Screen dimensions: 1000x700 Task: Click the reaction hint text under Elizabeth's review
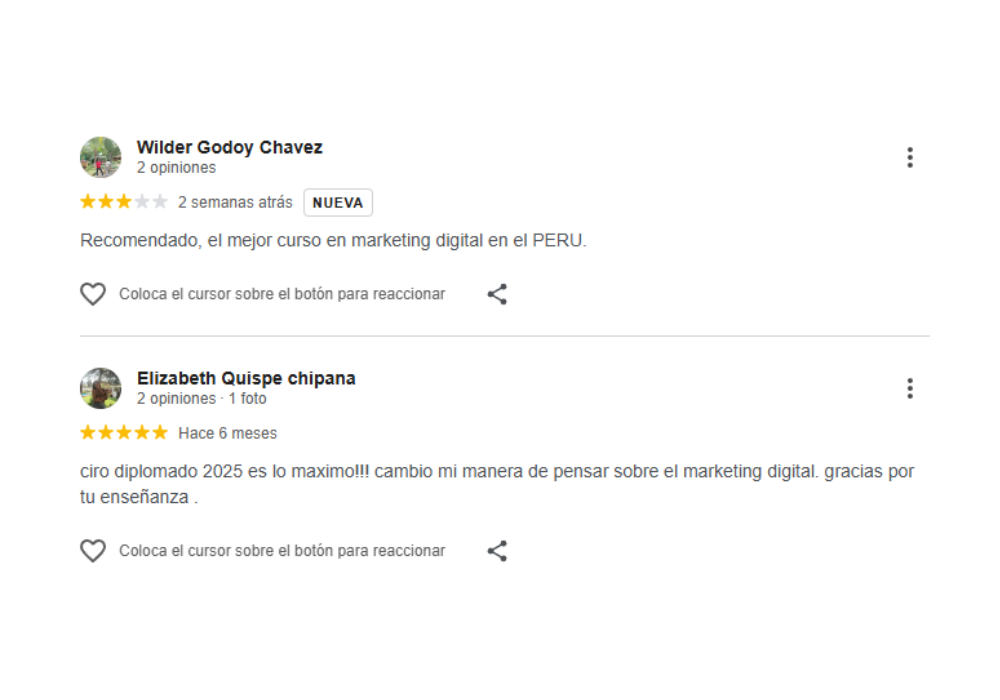(282, 551)
